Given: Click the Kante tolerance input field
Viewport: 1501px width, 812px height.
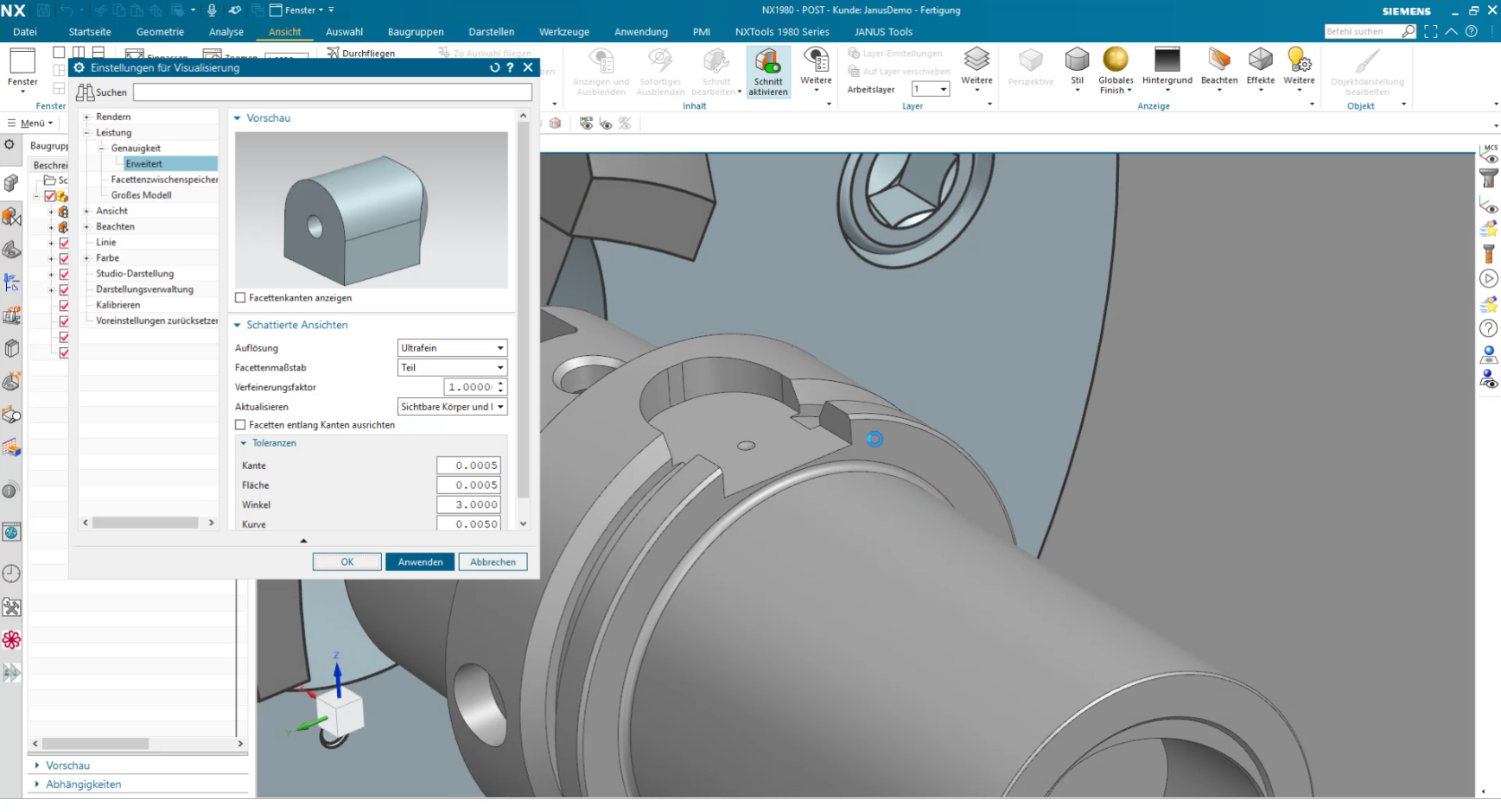Looking at the screenshot, I should coord(468,466).
